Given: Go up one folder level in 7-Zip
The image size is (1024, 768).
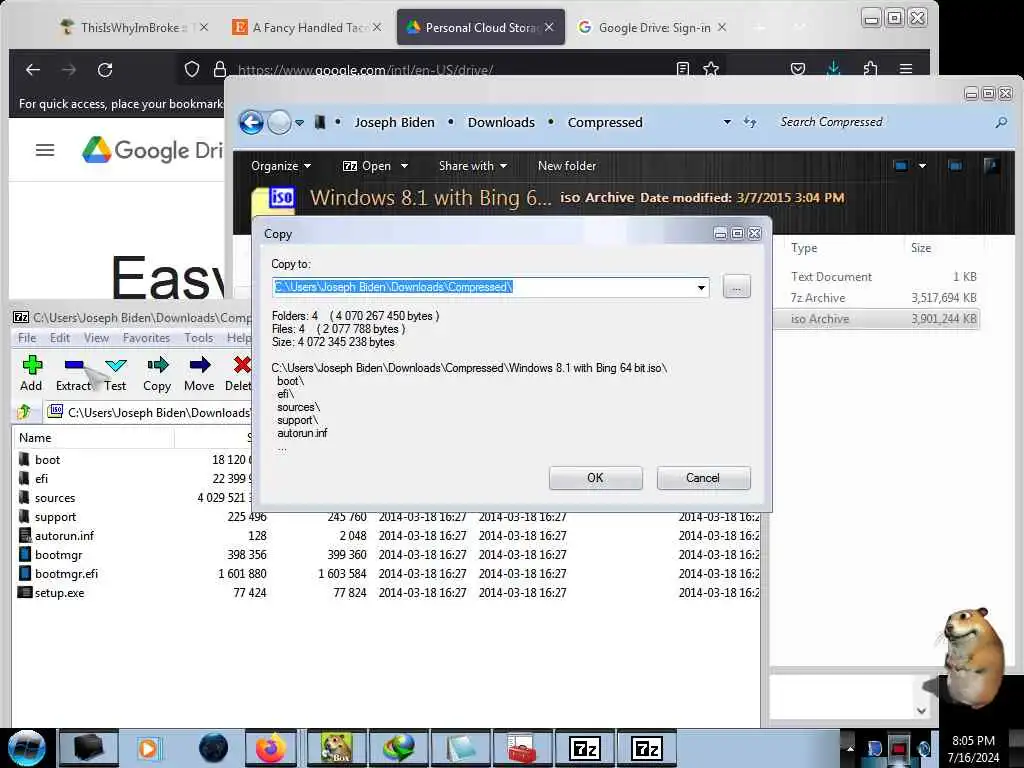Looking at the screenshot, I should 25,412.
